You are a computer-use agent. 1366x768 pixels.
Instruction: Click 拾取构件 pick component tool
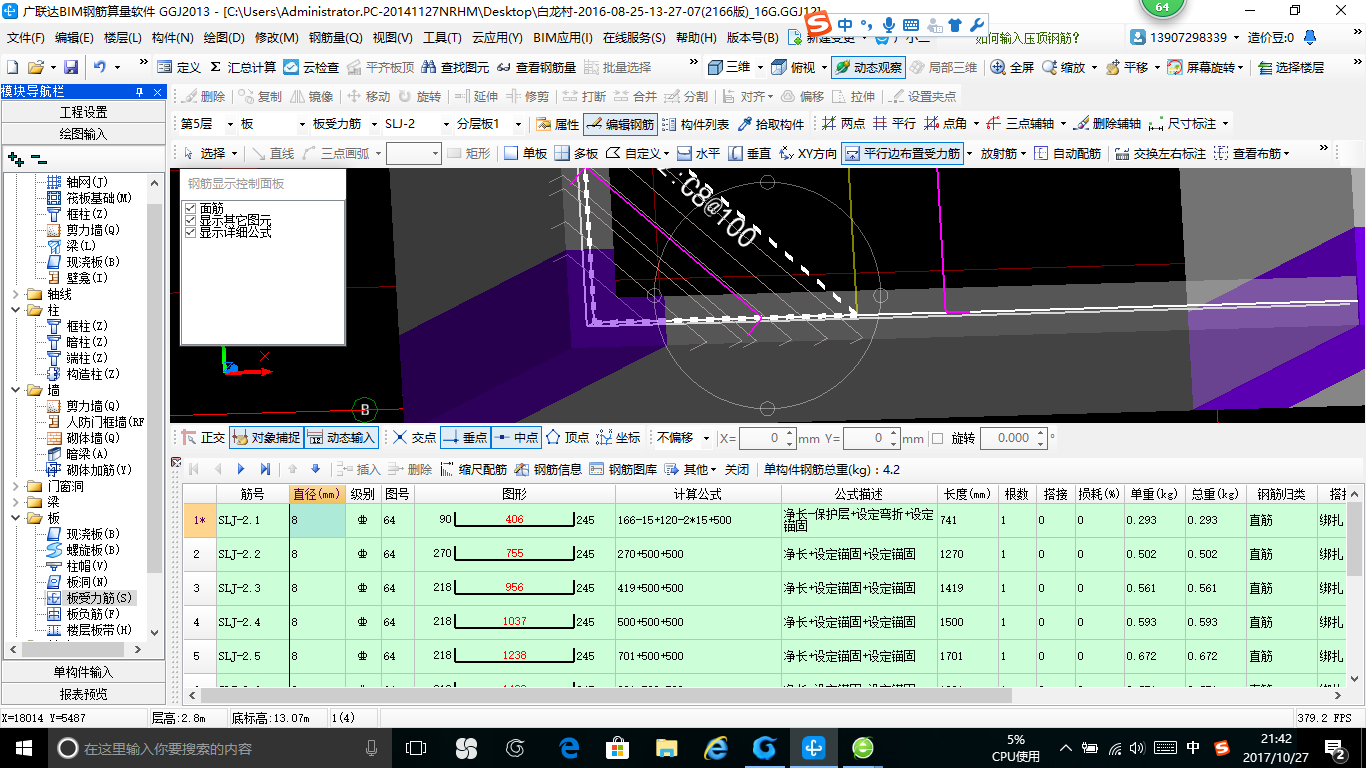(x=771, y=124)
